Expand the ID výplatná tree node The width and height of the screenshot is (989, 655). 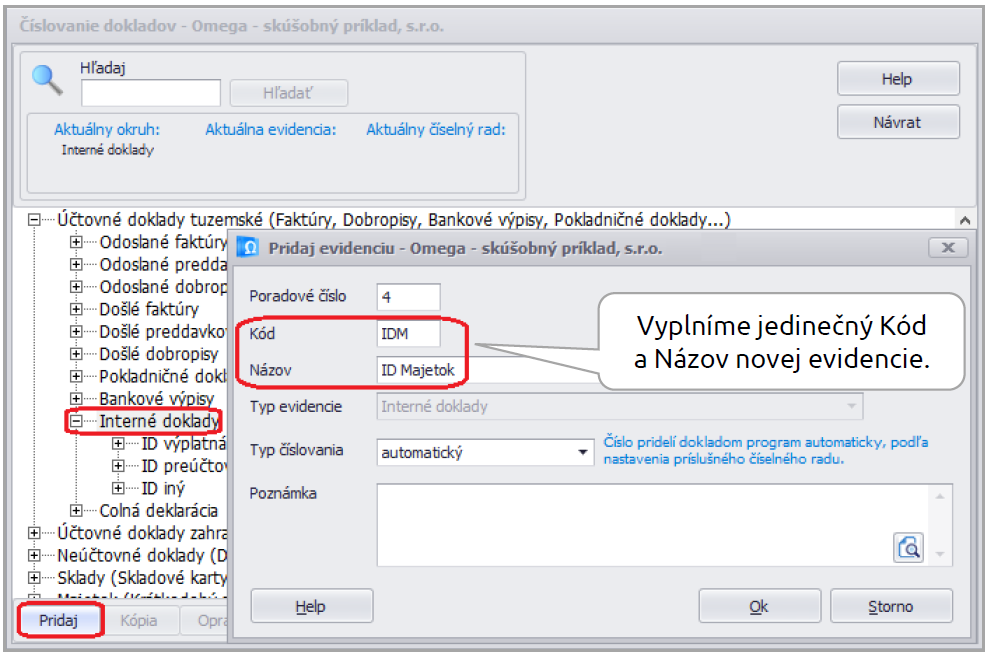point(118,443)
